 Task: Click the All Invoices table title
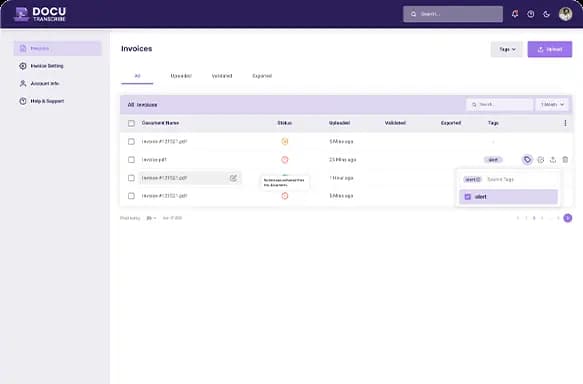coord(142,105)
